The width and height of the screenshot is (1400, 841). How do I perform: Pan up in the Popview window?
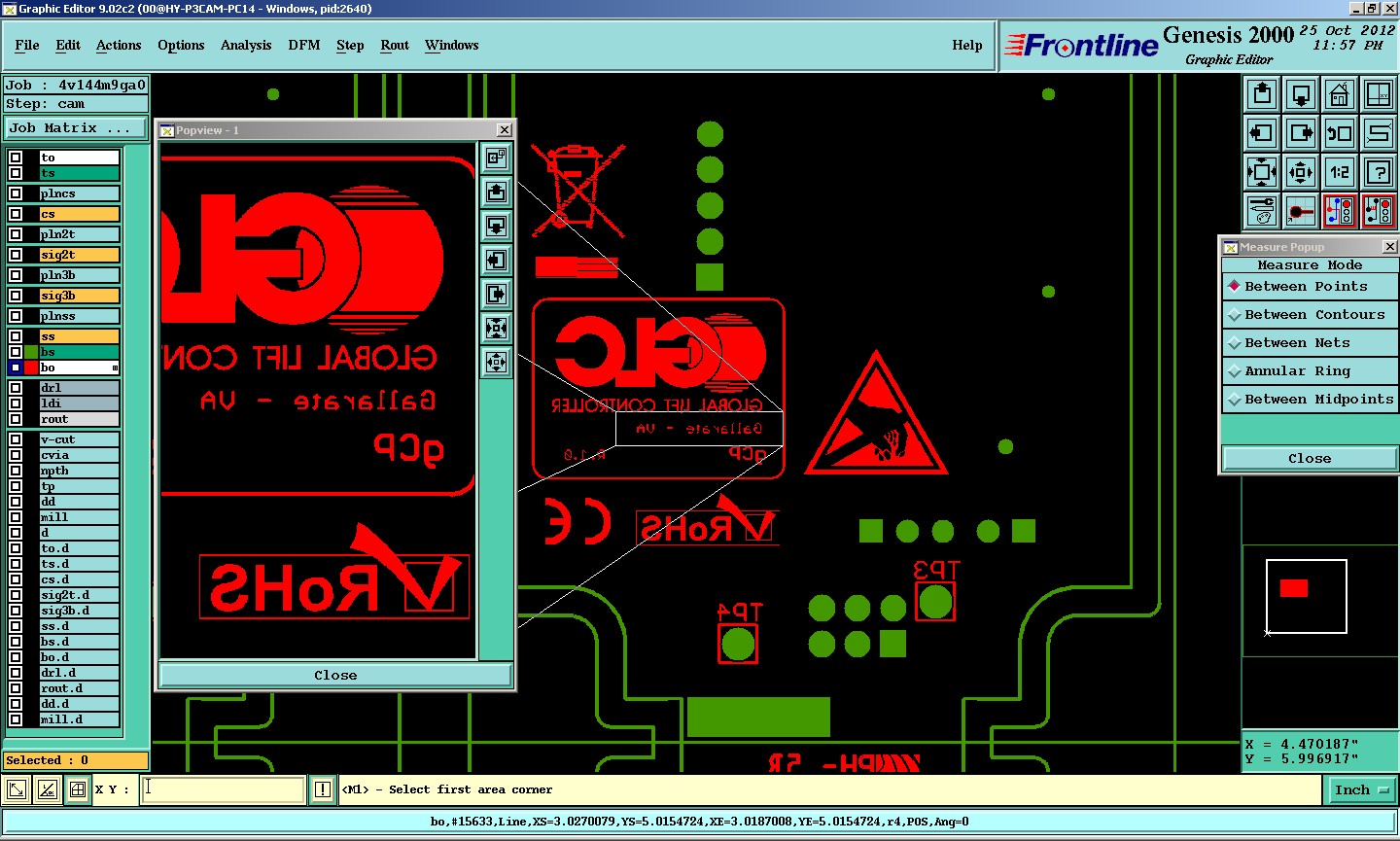point(496,192)
